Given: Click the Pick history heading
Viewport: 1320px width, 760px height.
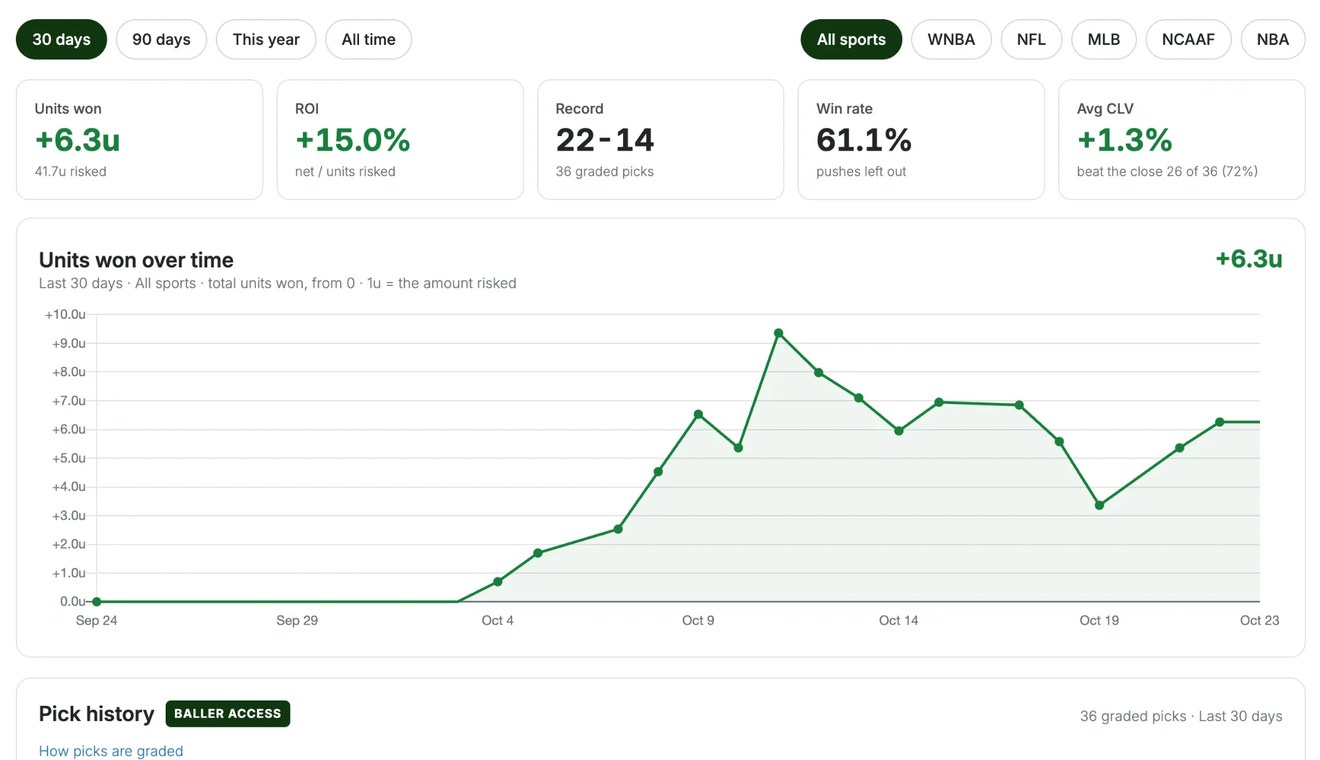Looking at the screenshot, I should tap(97, 714).
